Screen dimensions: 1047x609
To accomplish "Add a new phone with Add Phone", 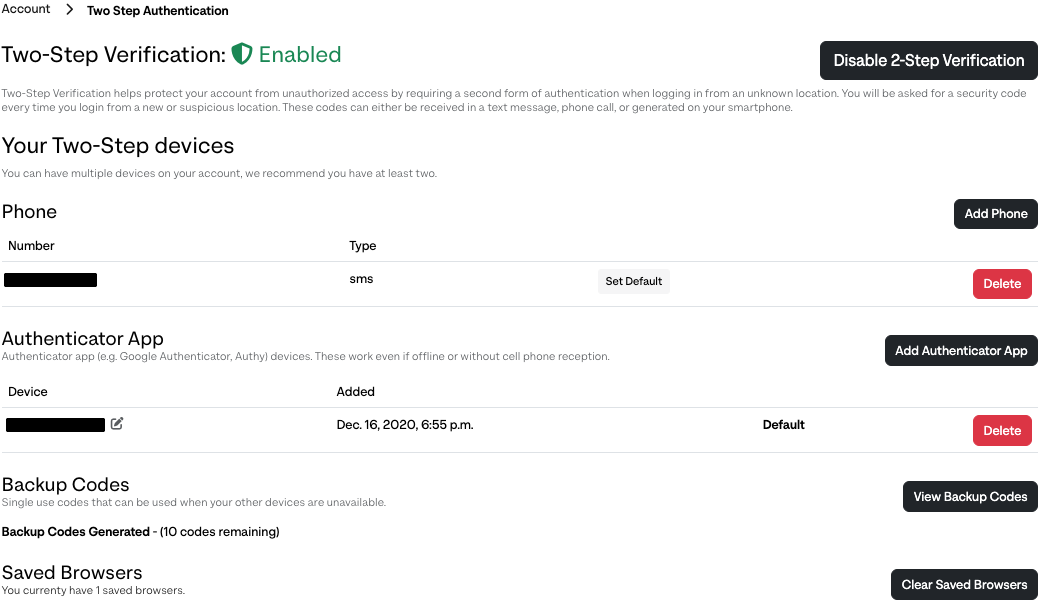I will (x=996, y=214).
